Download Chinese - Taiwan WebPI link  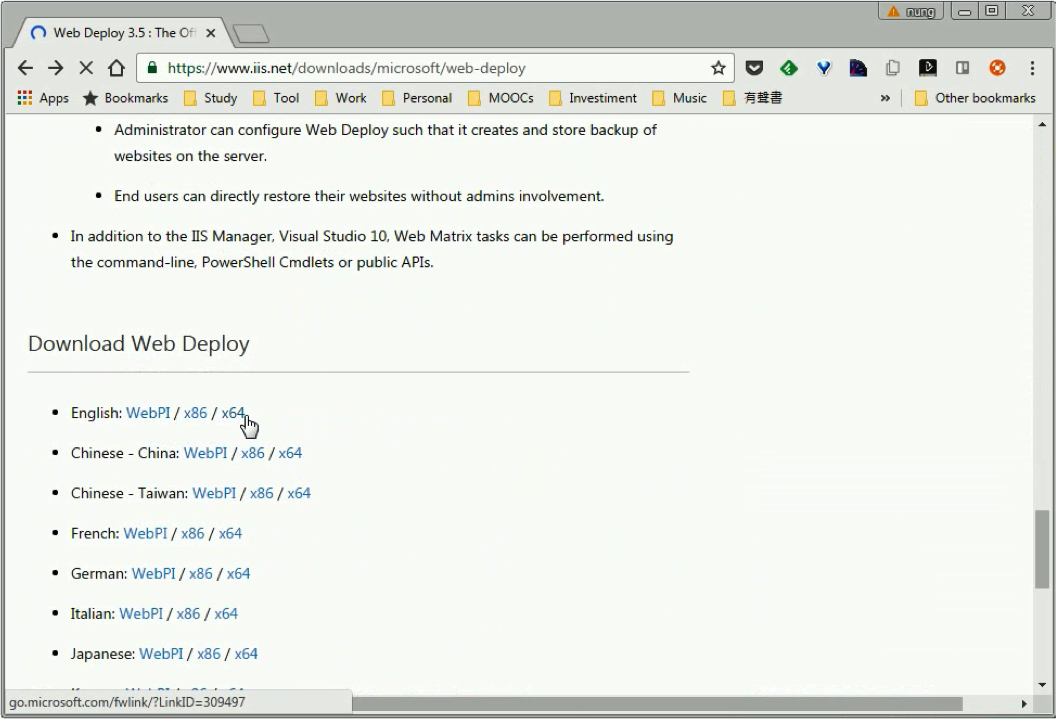click(x=214, y=493)
